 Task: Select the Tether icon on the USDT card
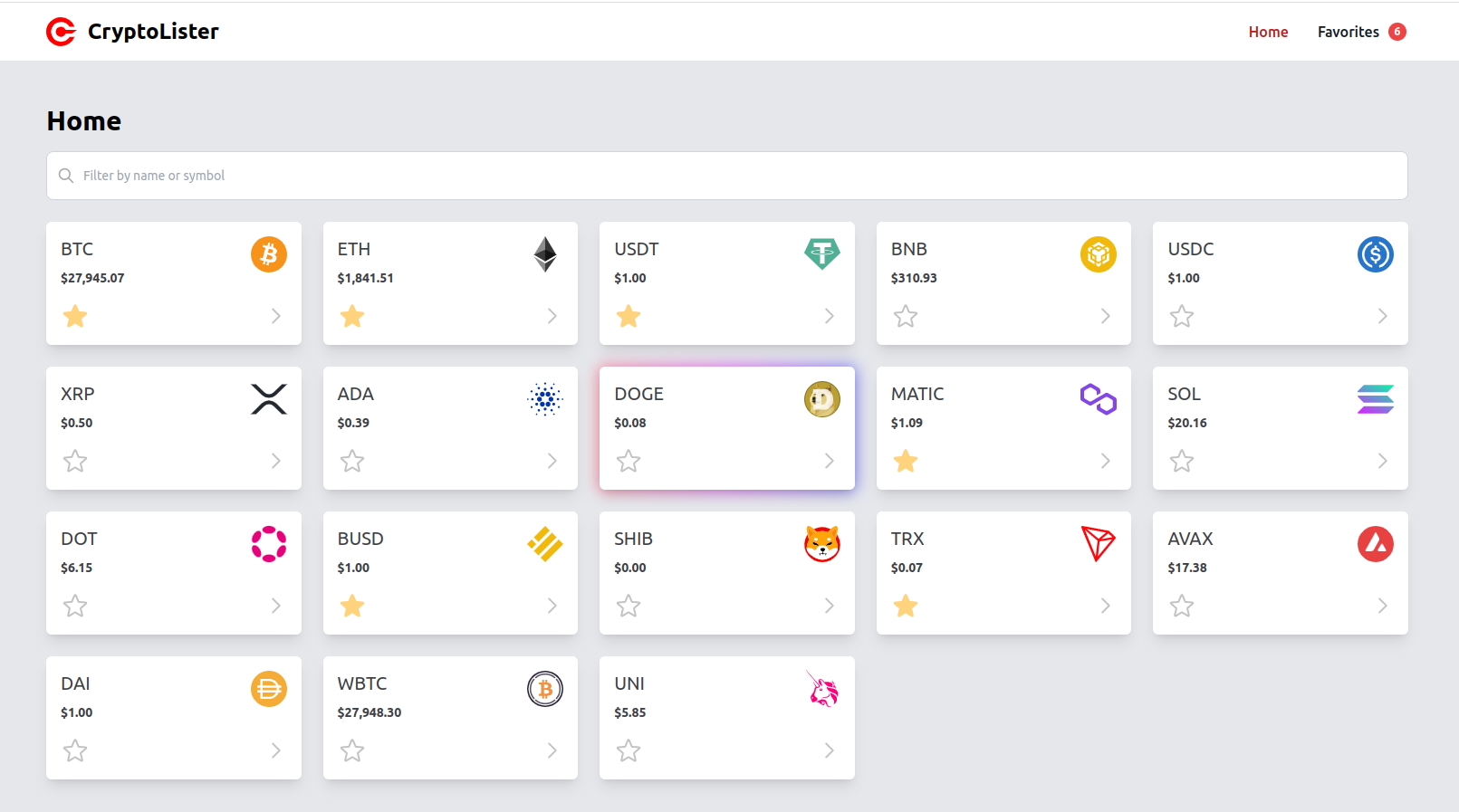click(821, 254)
